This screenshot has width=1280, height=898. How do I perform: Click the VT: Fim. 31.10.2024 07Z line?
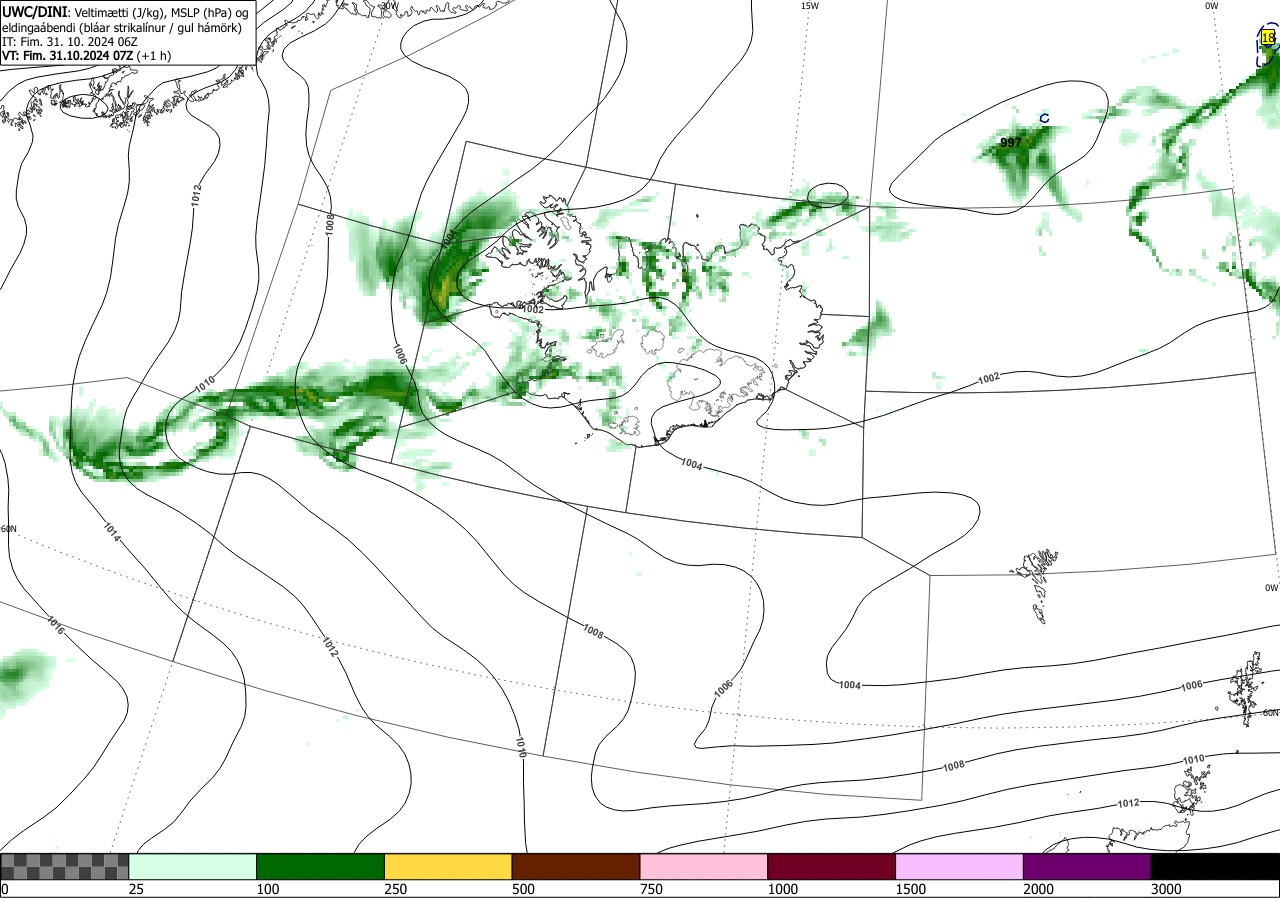(86, 56)
